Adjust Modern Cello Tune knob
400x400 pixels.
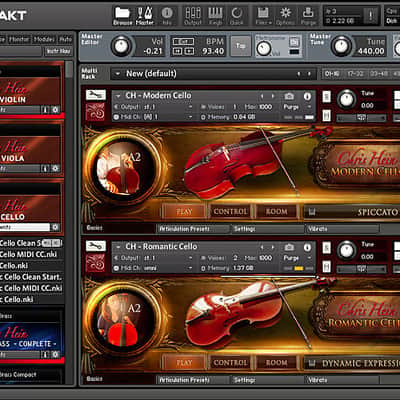[346, 99]
